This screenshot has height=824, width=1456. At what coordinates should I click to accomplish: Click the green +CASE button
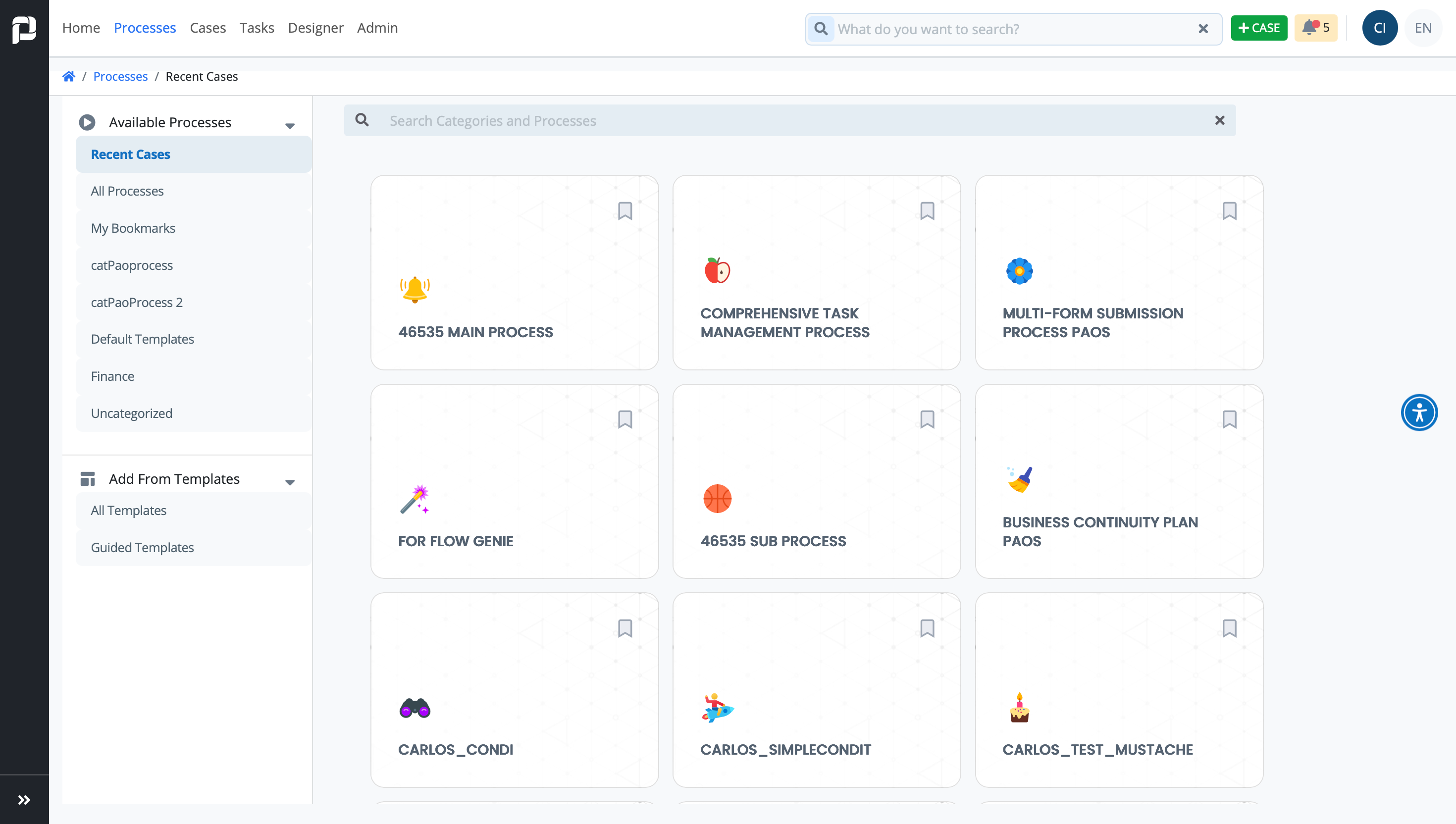[1258, 28]
